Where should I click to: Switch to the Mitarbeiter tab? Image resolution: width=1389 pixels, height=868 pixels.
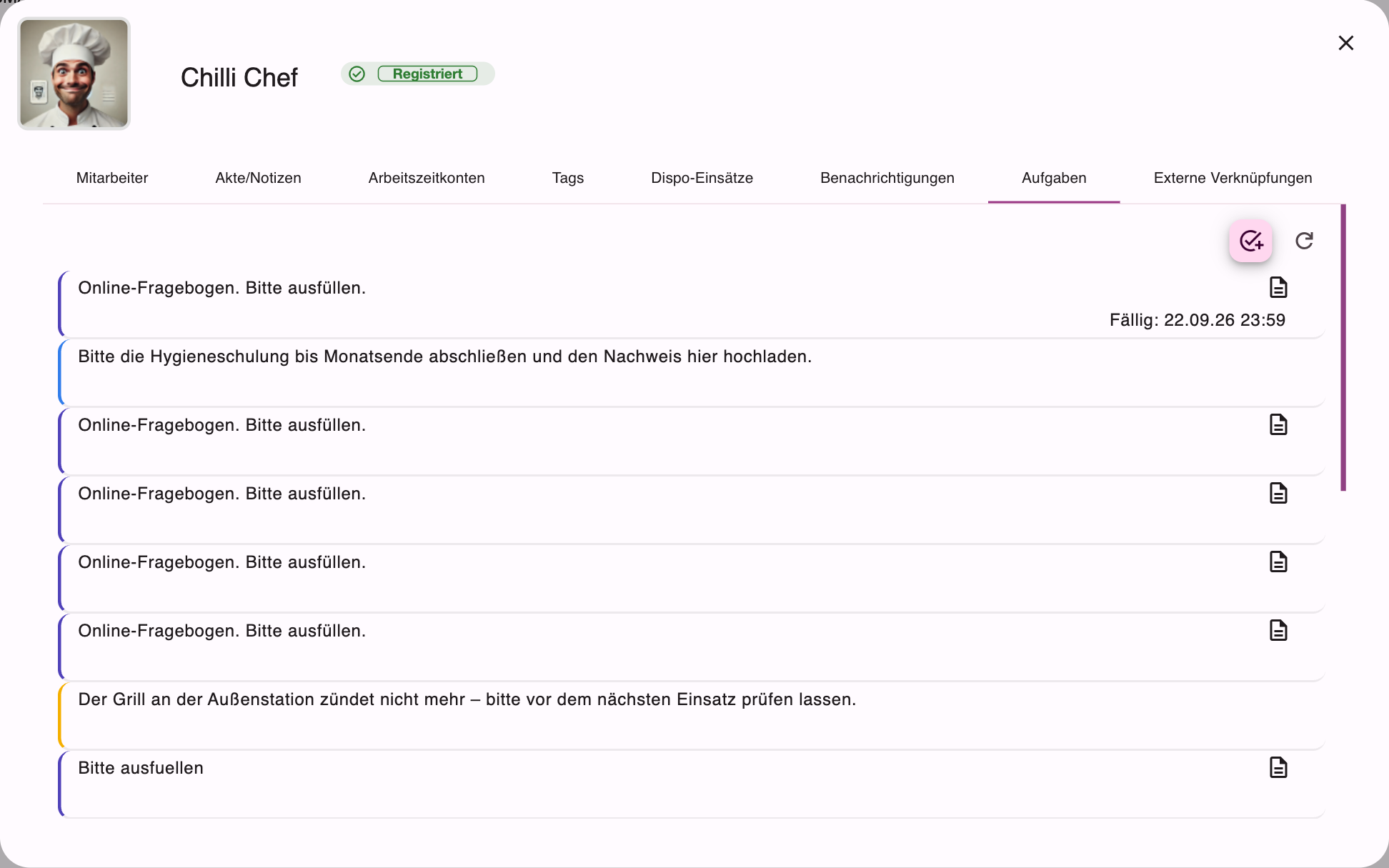(x=112, y=178)
